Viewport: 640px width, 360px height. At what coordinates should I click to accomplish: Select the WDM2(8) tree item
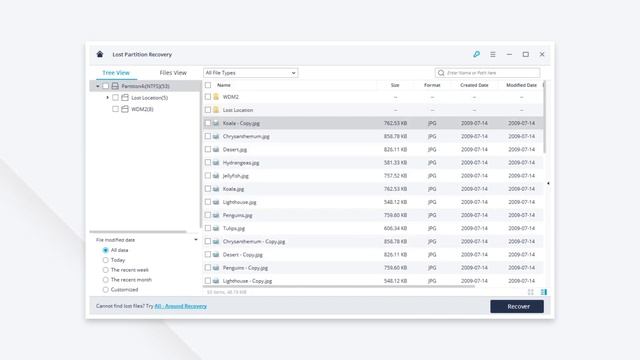[142, 109]
